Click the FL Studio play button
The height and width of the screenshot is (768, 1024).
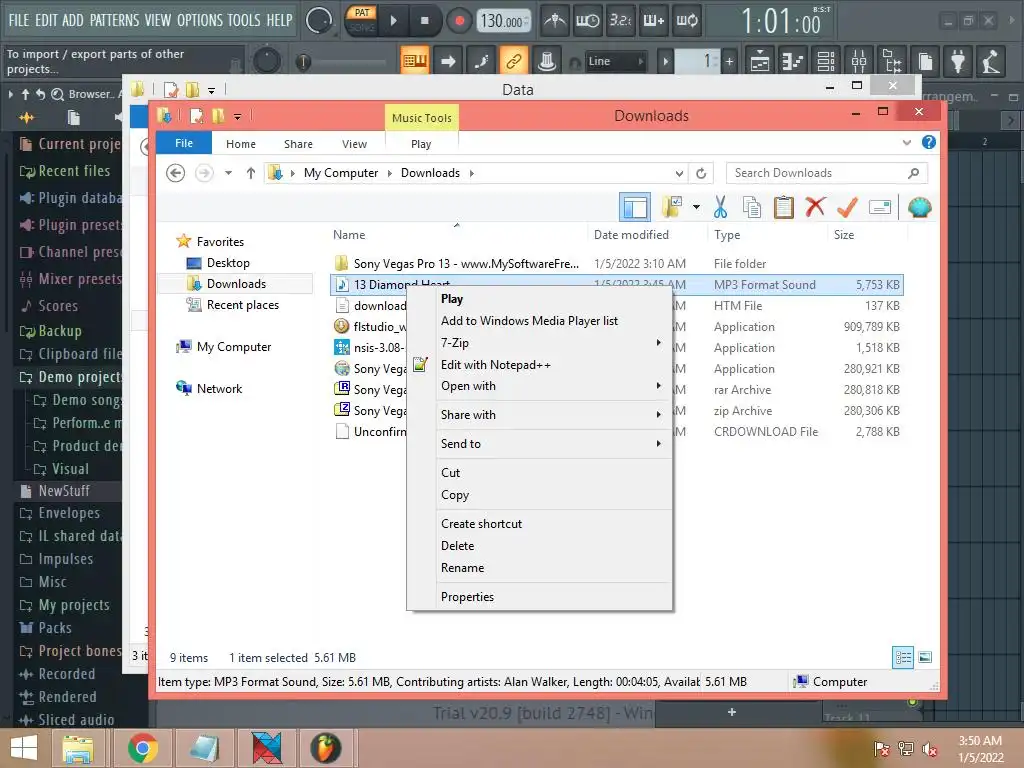394,20
